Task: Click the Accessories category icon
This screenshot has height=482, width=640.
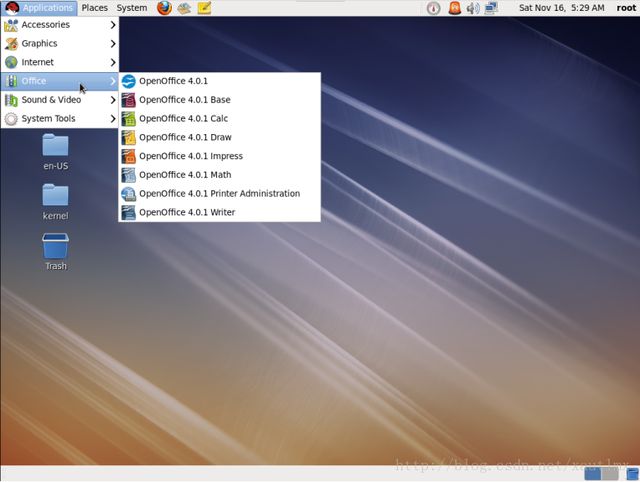Action: 11,25
